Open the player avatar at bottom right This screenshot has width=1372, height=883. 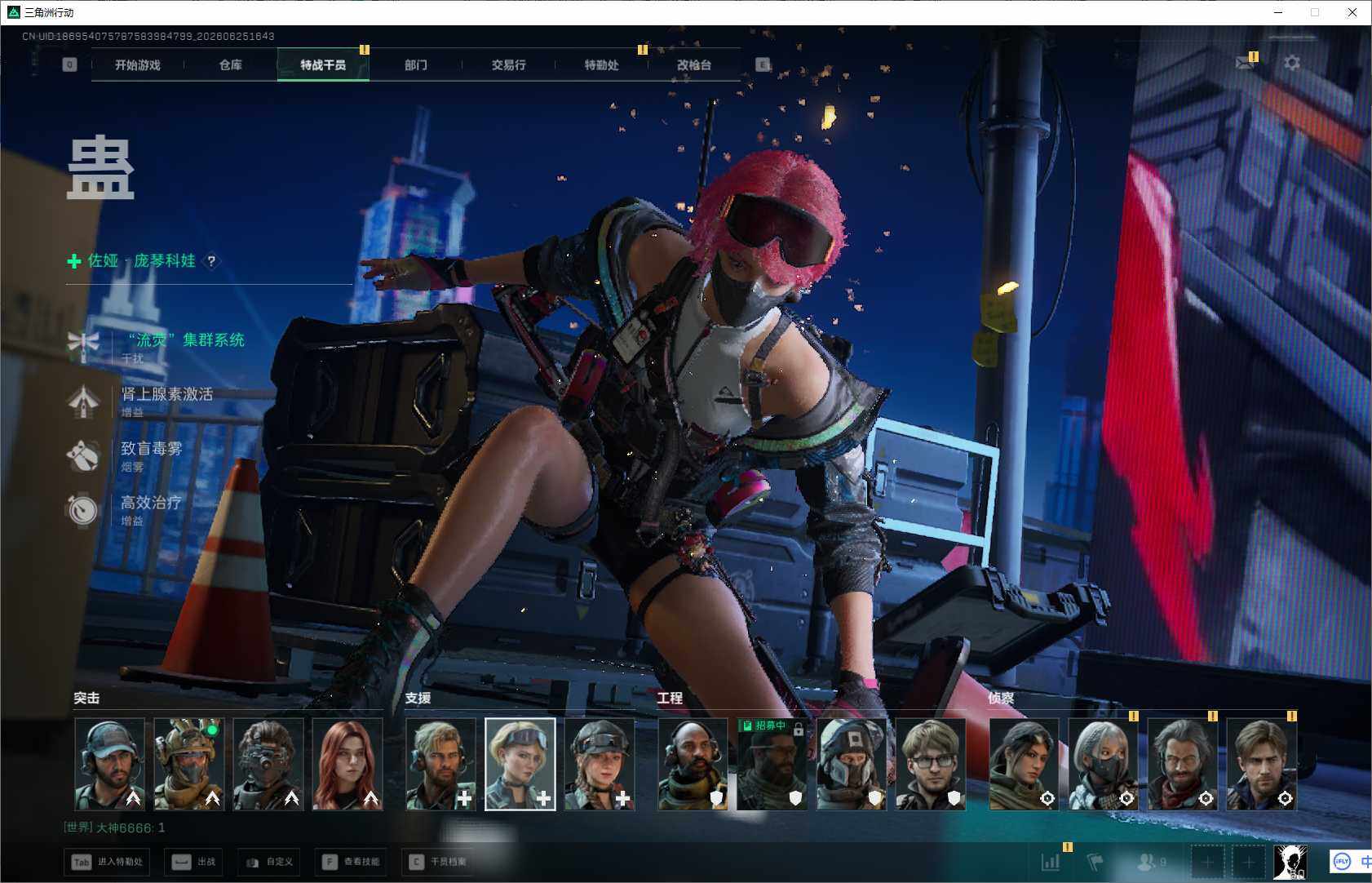(x=1290, y=862)
